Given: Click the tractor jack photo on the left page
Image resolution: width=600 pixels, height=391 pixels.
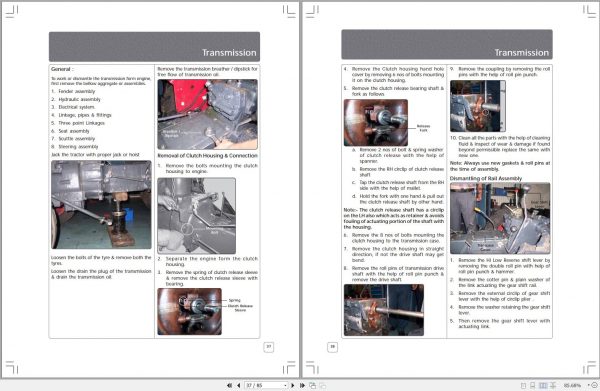Looking at the screenshot, I should click(101, 205).
